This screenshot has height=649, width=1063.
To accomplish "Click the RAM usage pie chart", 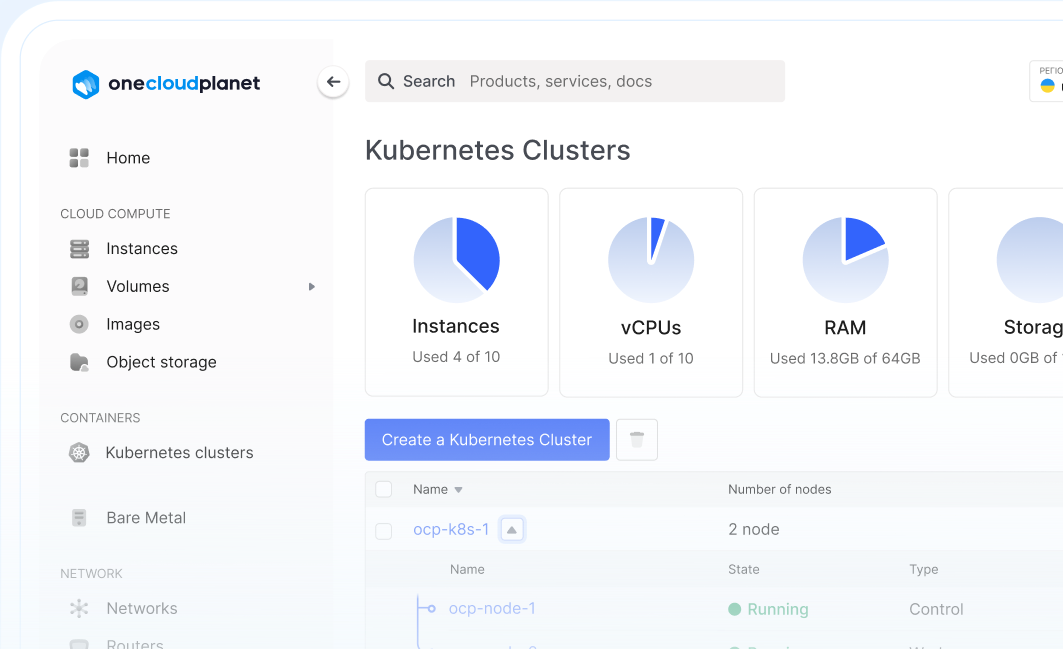I will click(845, 260).
